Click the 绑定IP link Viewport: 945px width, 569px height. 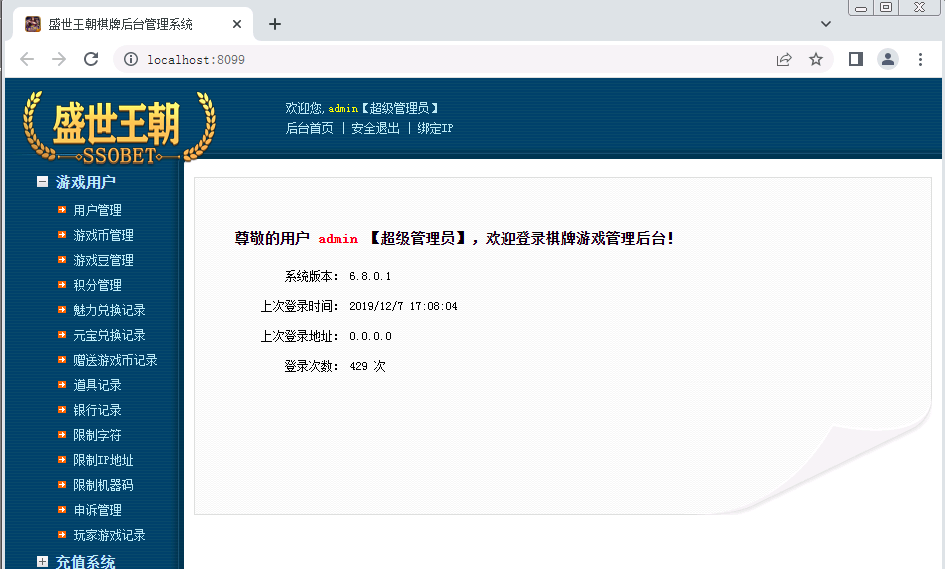click(x=435, y=128)
